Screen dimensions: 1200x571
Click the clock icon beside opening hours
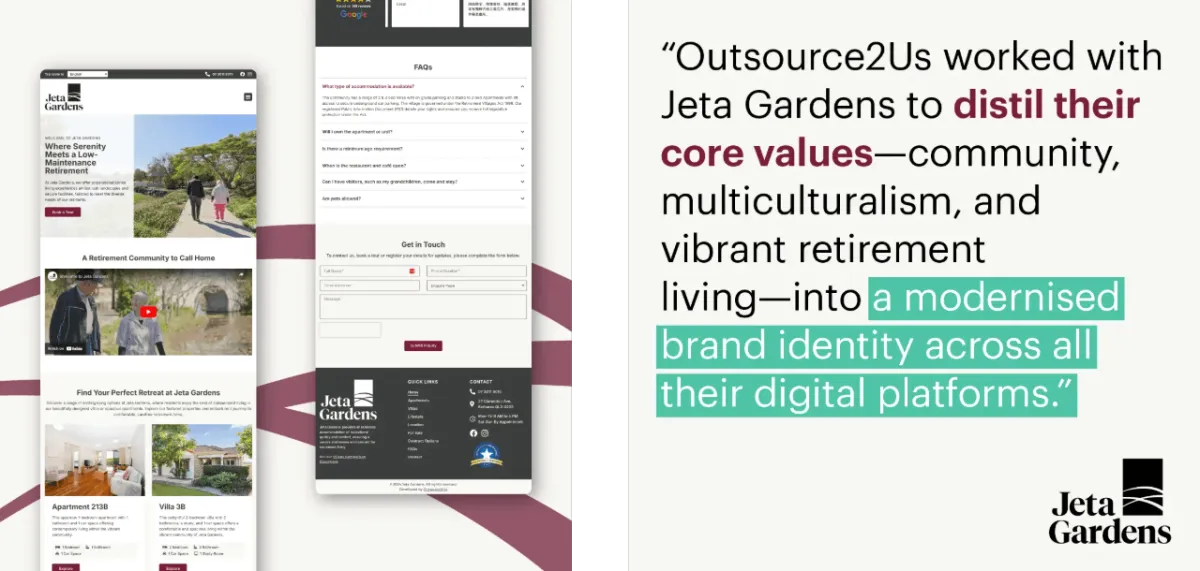472,419
